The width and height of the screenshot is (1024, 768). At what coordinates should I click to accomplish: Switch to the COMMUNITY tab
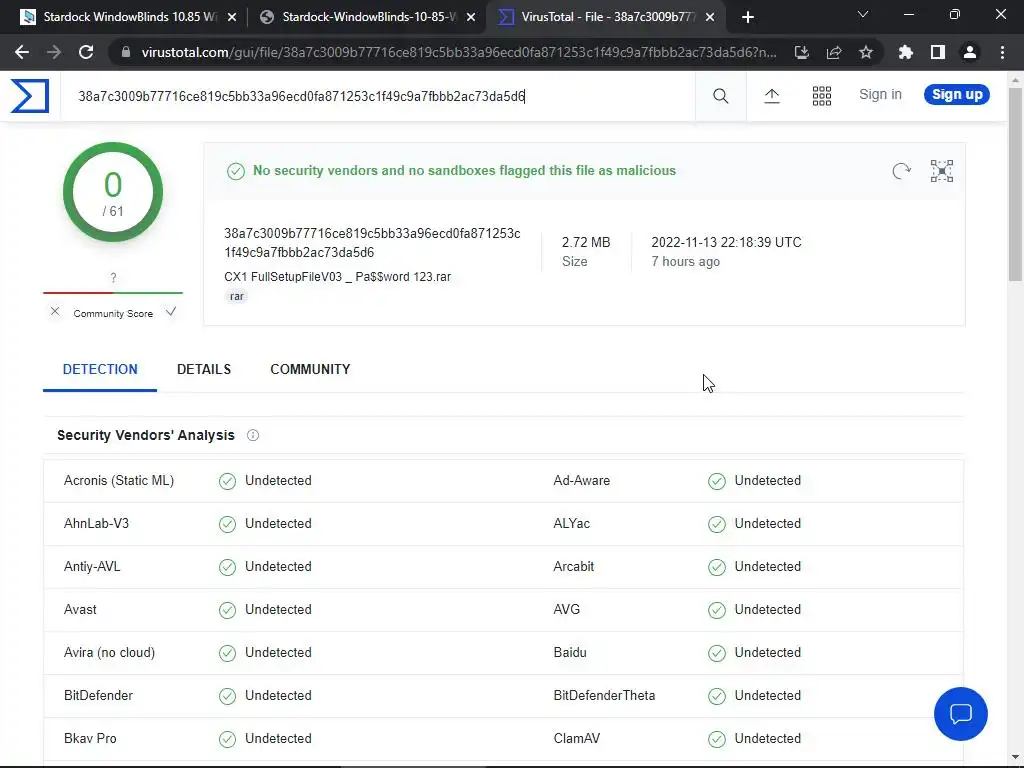(310, 370)
